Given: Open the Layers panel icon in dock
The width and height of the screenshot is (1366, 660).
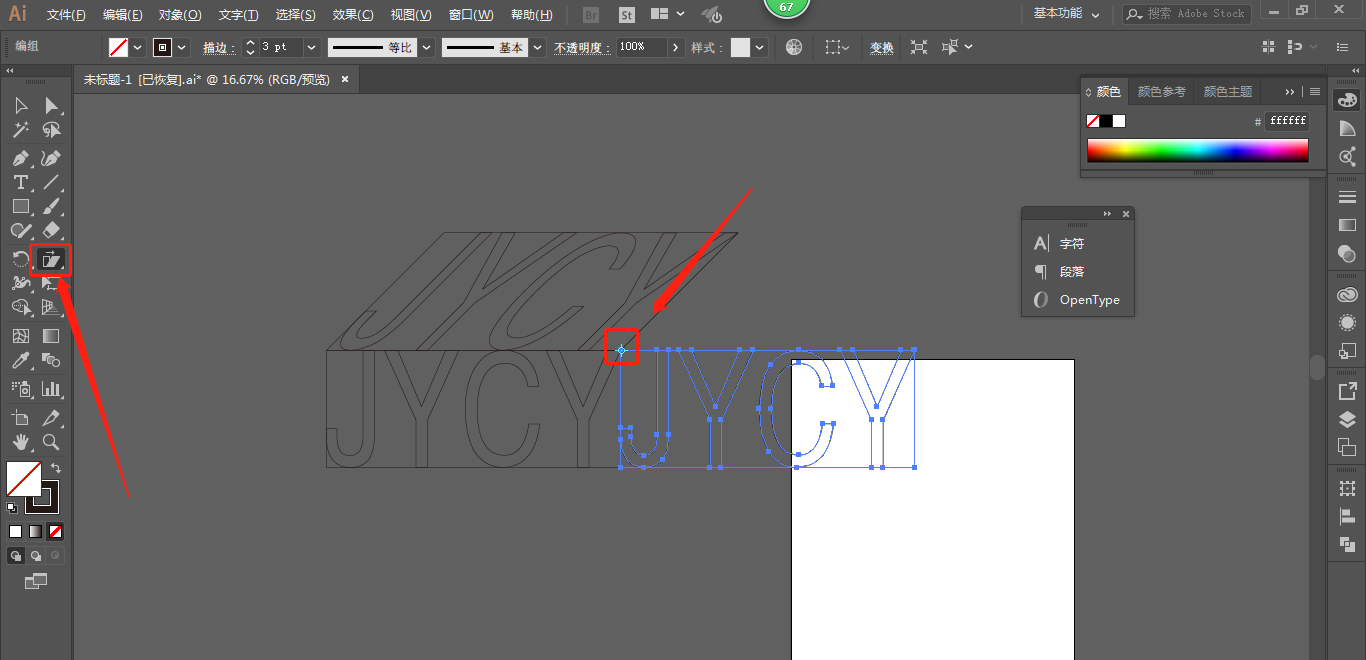Looking at the screenshot, I should tap(1347, 419).
